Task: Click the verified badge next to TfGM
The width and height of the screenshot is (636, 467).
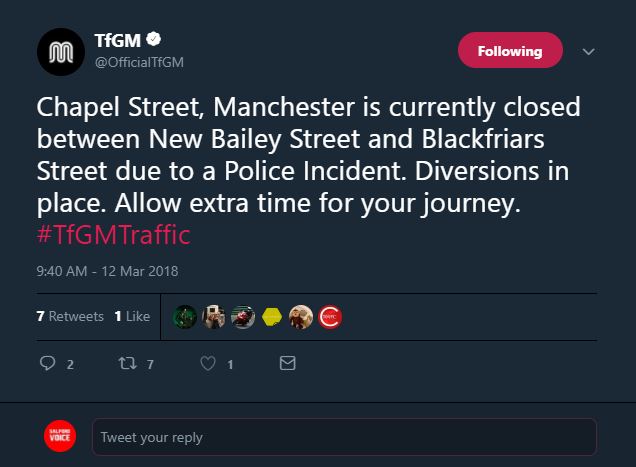Action: (154, 41)
